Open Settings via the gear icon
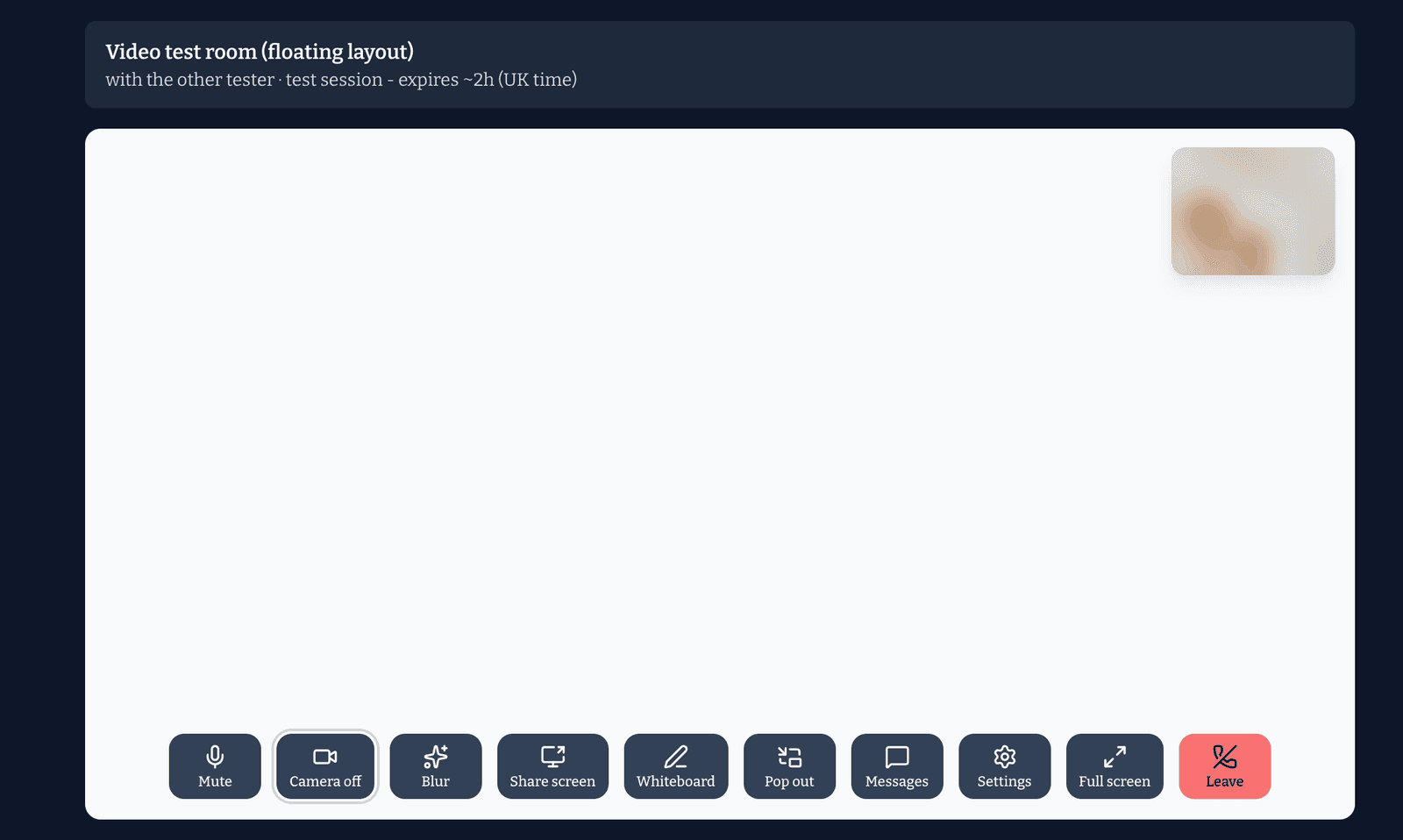 point(1005,756)
